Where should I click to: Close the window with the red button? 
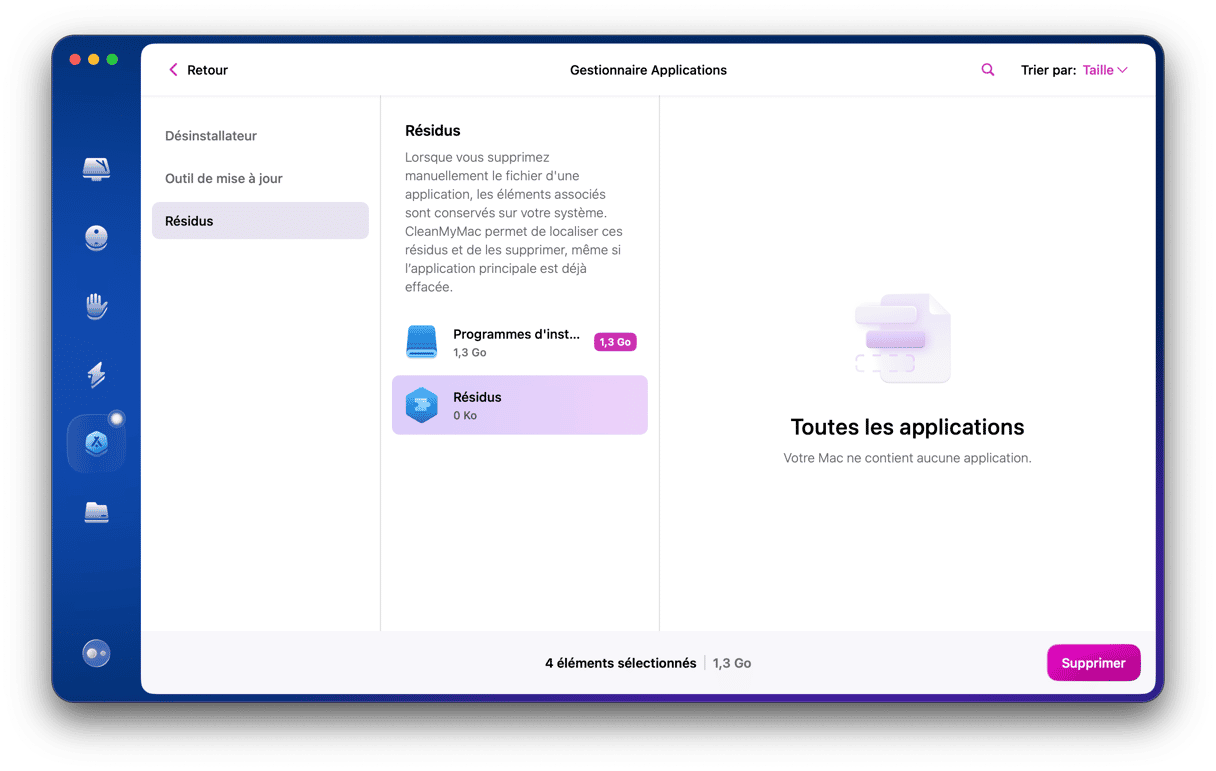tap(75, 60)
